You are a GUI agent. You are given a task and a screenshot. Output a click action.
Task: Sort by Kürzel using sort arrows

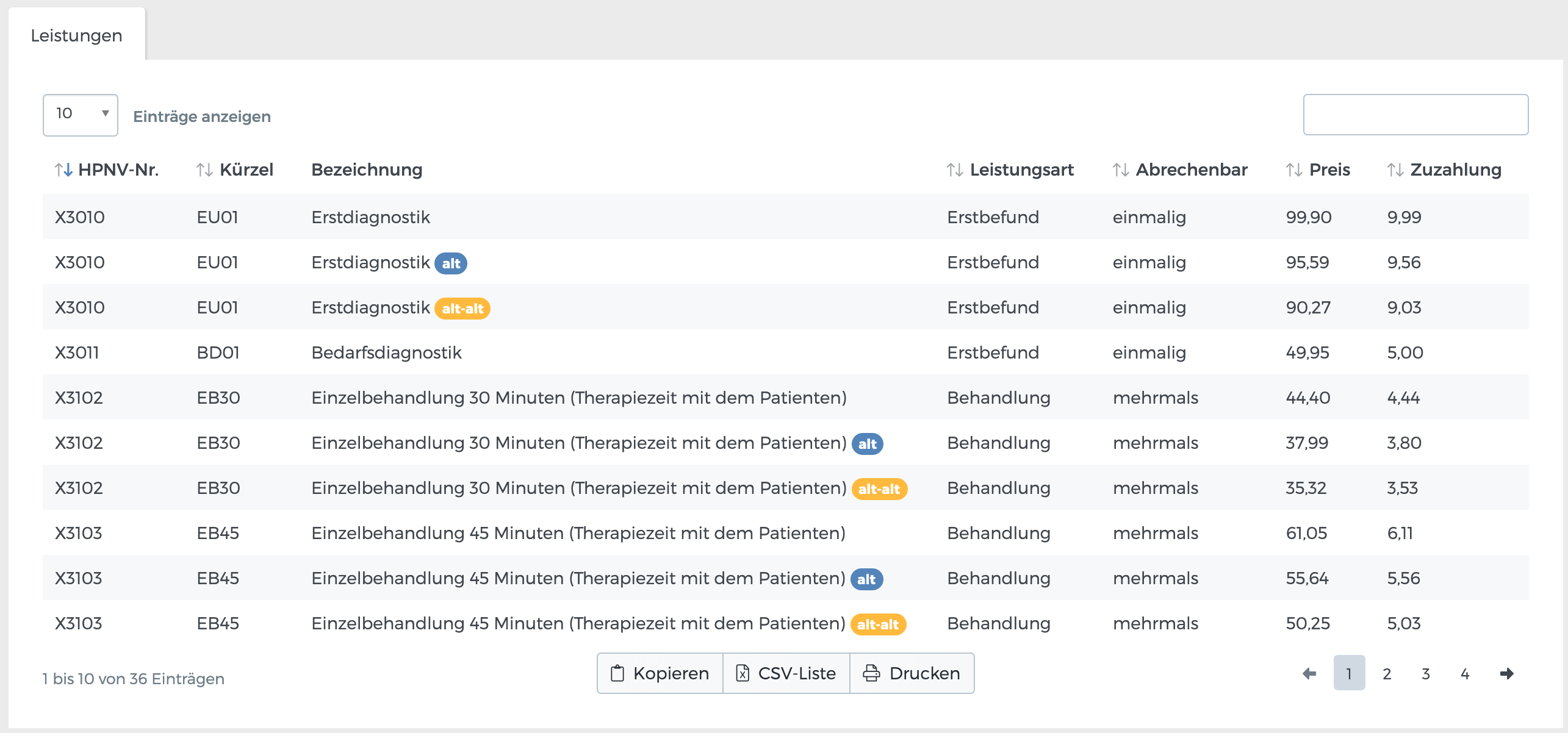pyautogui.click(x=204, y=170)
